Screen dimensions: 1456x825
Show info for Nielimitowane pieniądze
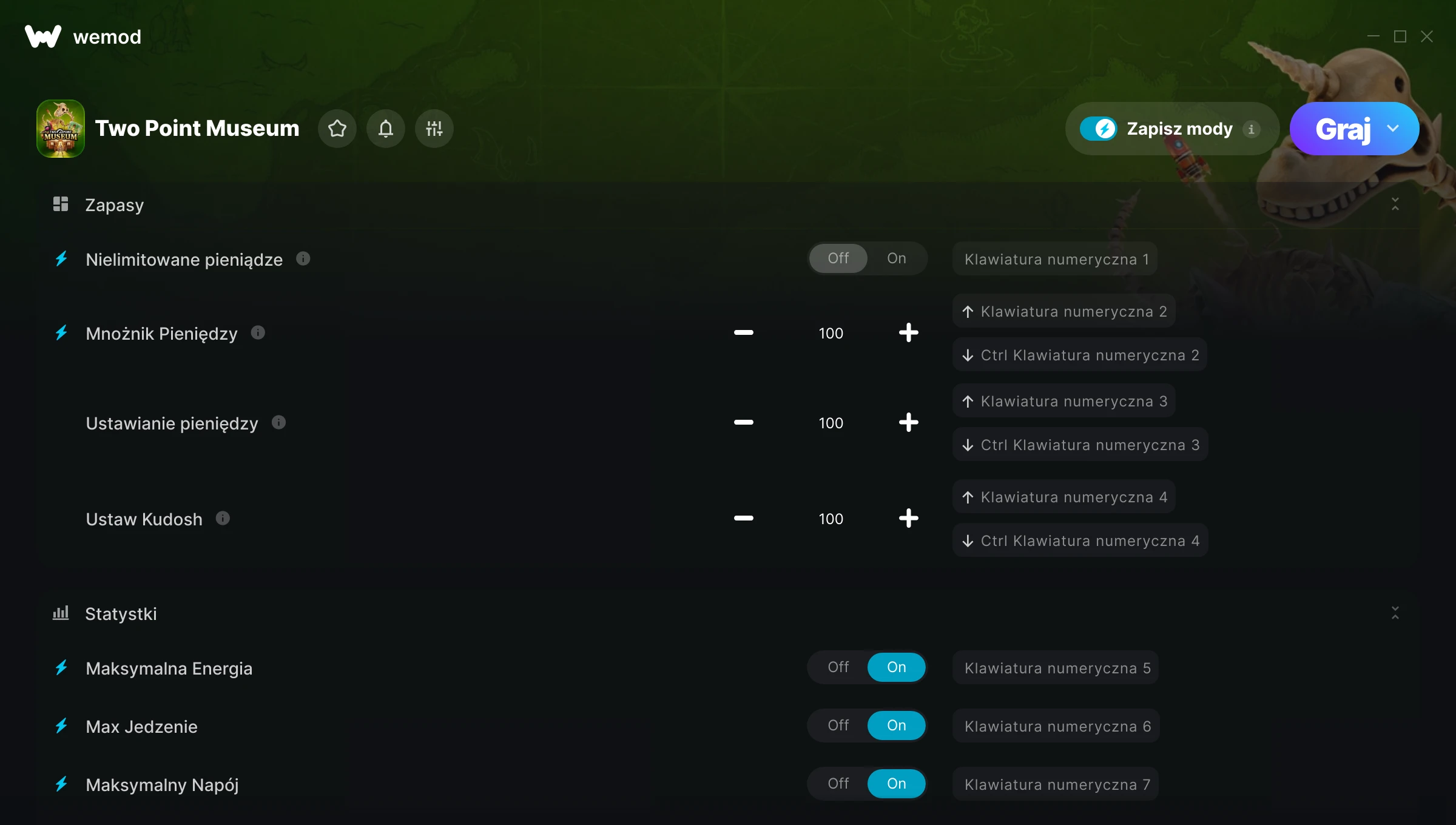click(303, 259)
